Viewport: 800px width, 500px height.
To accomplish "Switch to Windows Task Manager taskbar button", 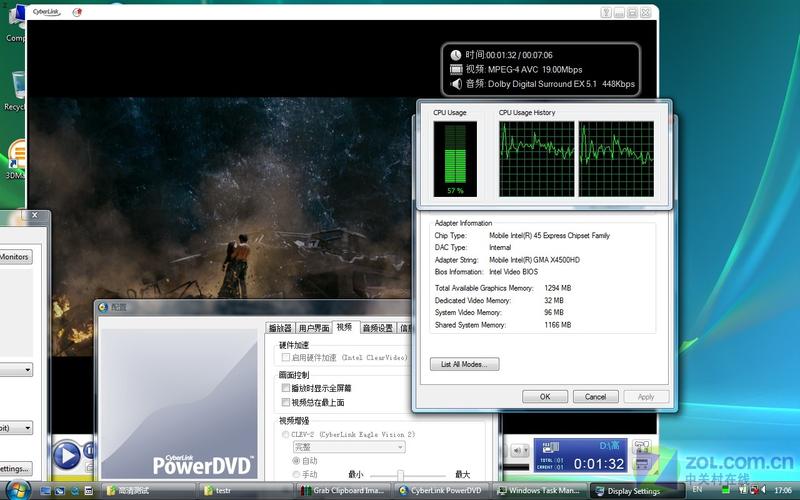I will coord(539,491).
